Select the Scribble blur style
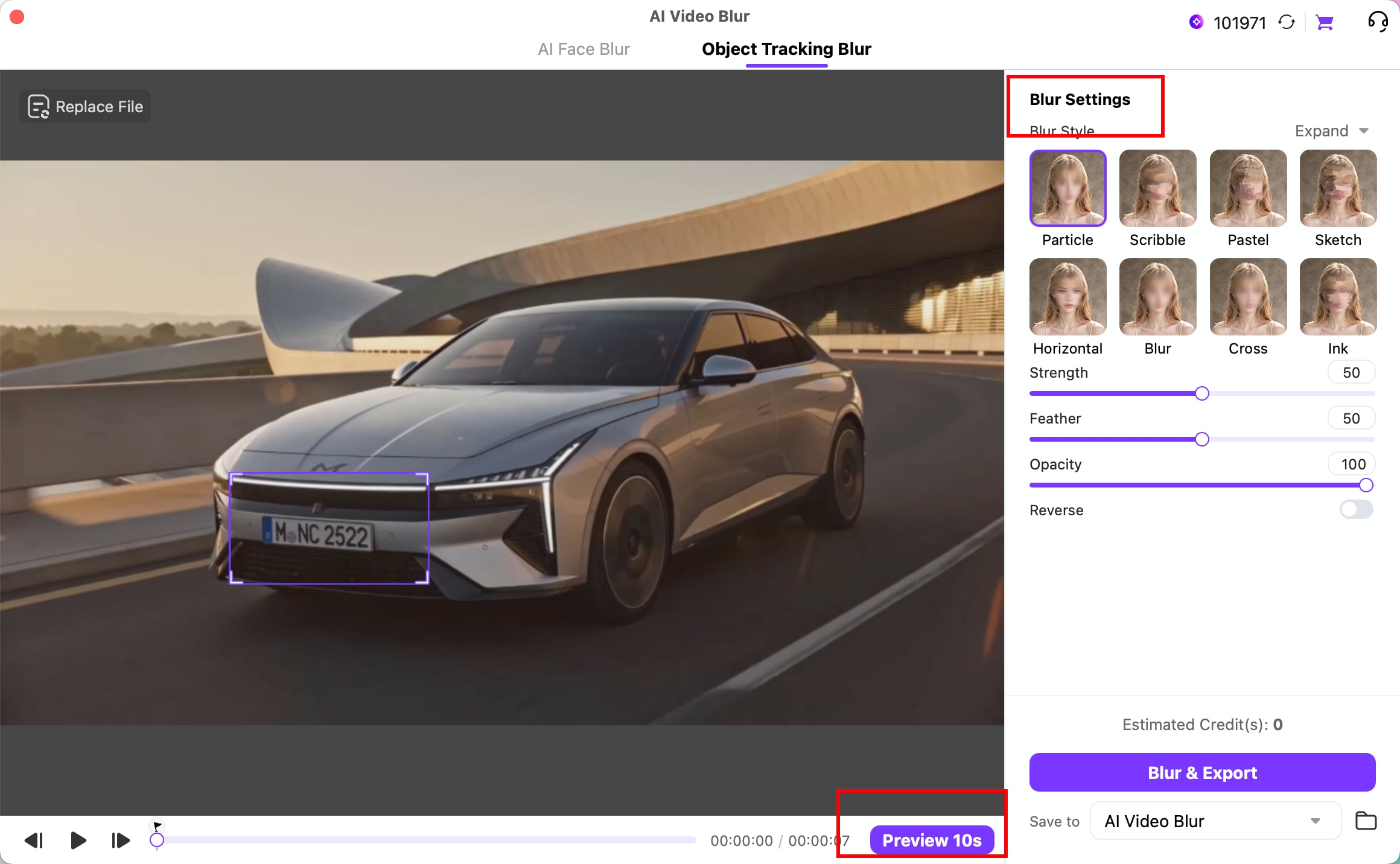The width and height of the screenshot is (1400, 864). click(1157, 188)
